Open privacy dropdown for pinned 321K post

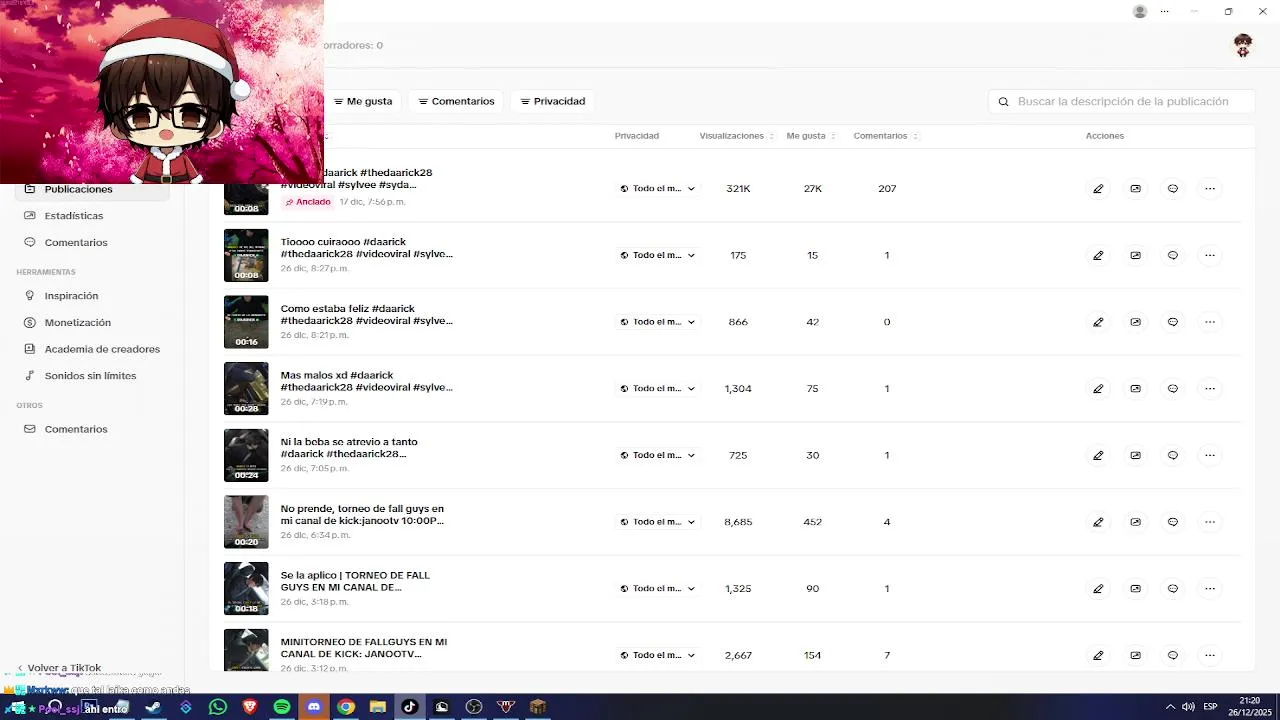[x=657, y=188]
